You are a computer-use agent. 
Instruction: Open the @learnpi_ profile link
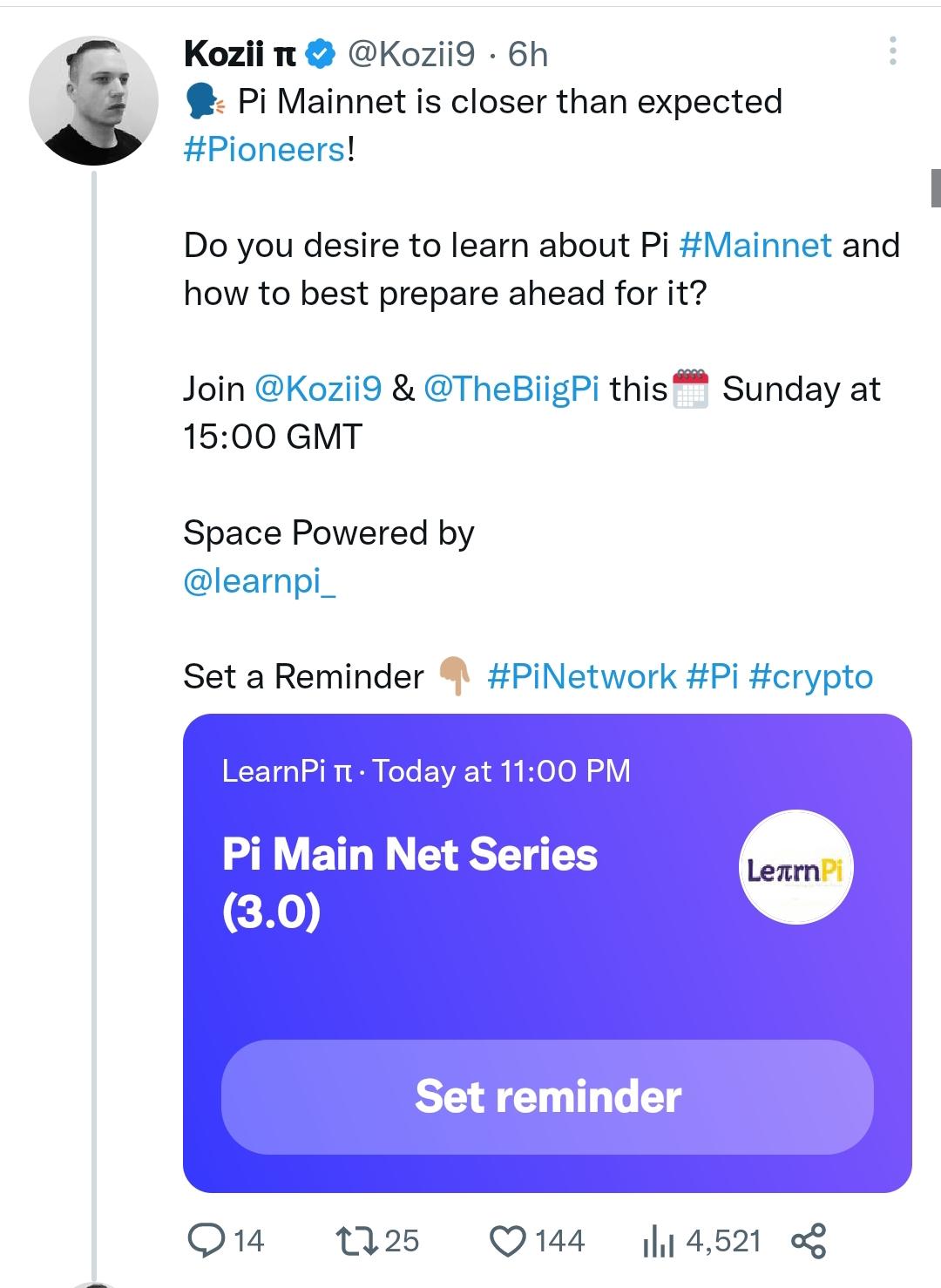tap(259, 580)
